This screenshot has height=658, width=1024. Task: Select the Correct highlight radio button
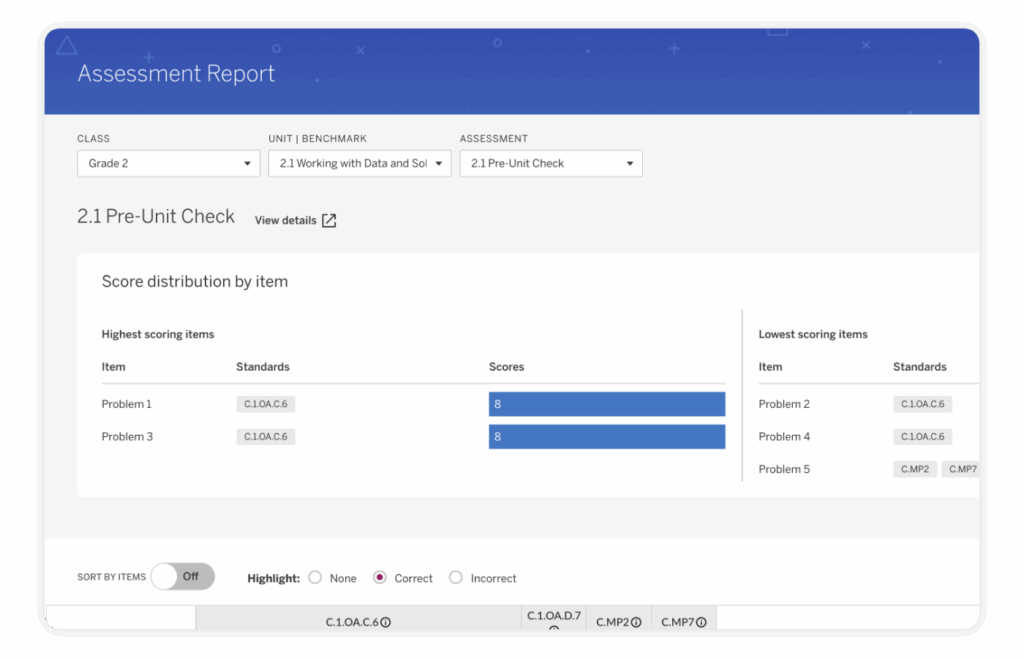tap(380, 578)
